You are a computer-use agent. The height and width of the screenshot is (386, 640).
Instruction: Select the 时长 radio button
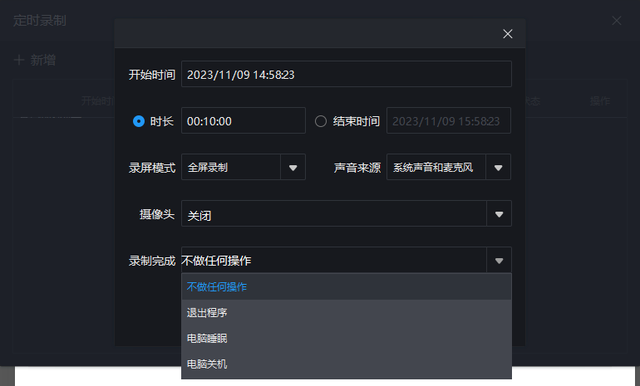[139, 121]
